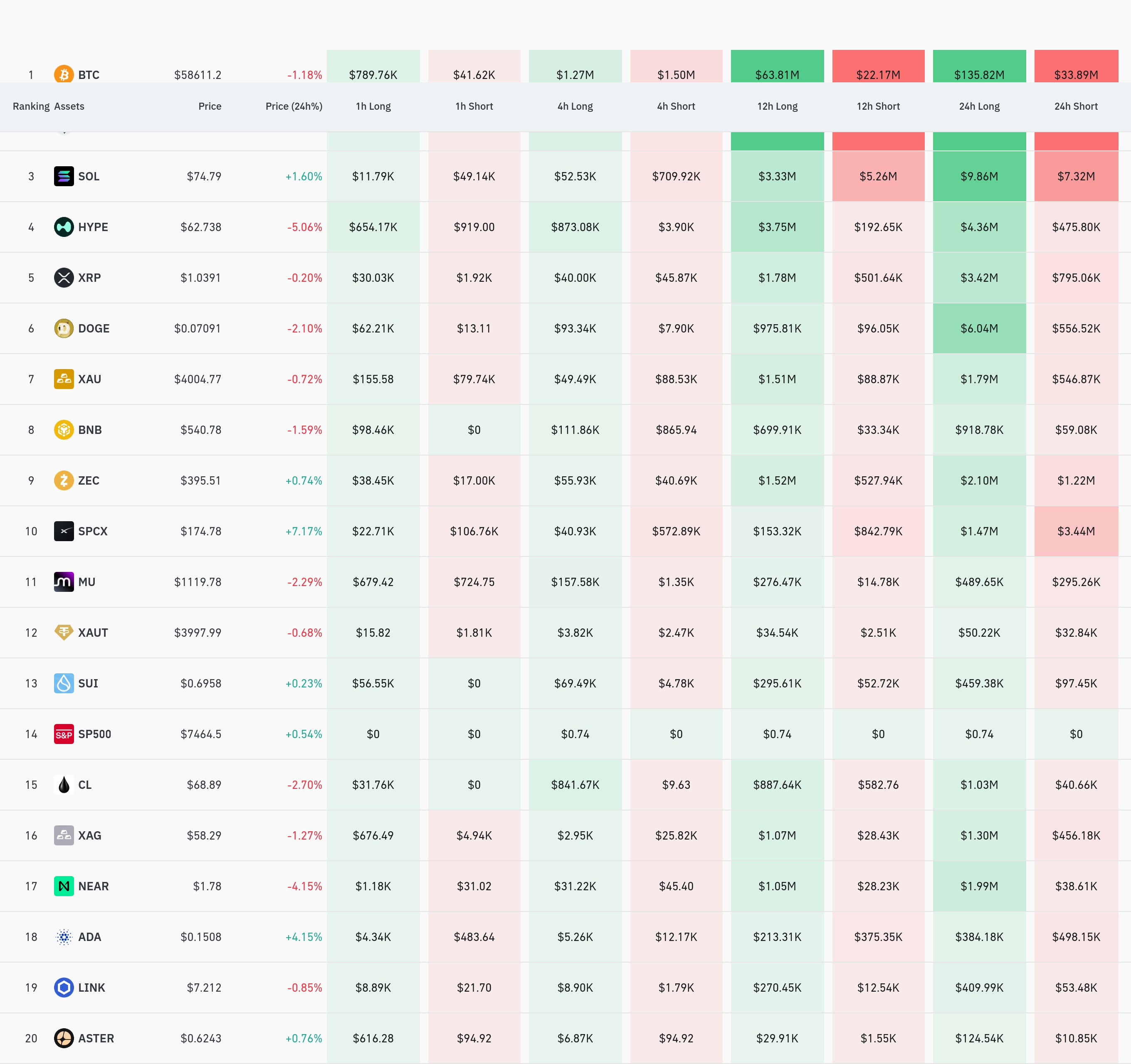Screen dimensions: 1131x1064
Task: Open the ASTER asset name link
Action: click(x=96, y=1038)
